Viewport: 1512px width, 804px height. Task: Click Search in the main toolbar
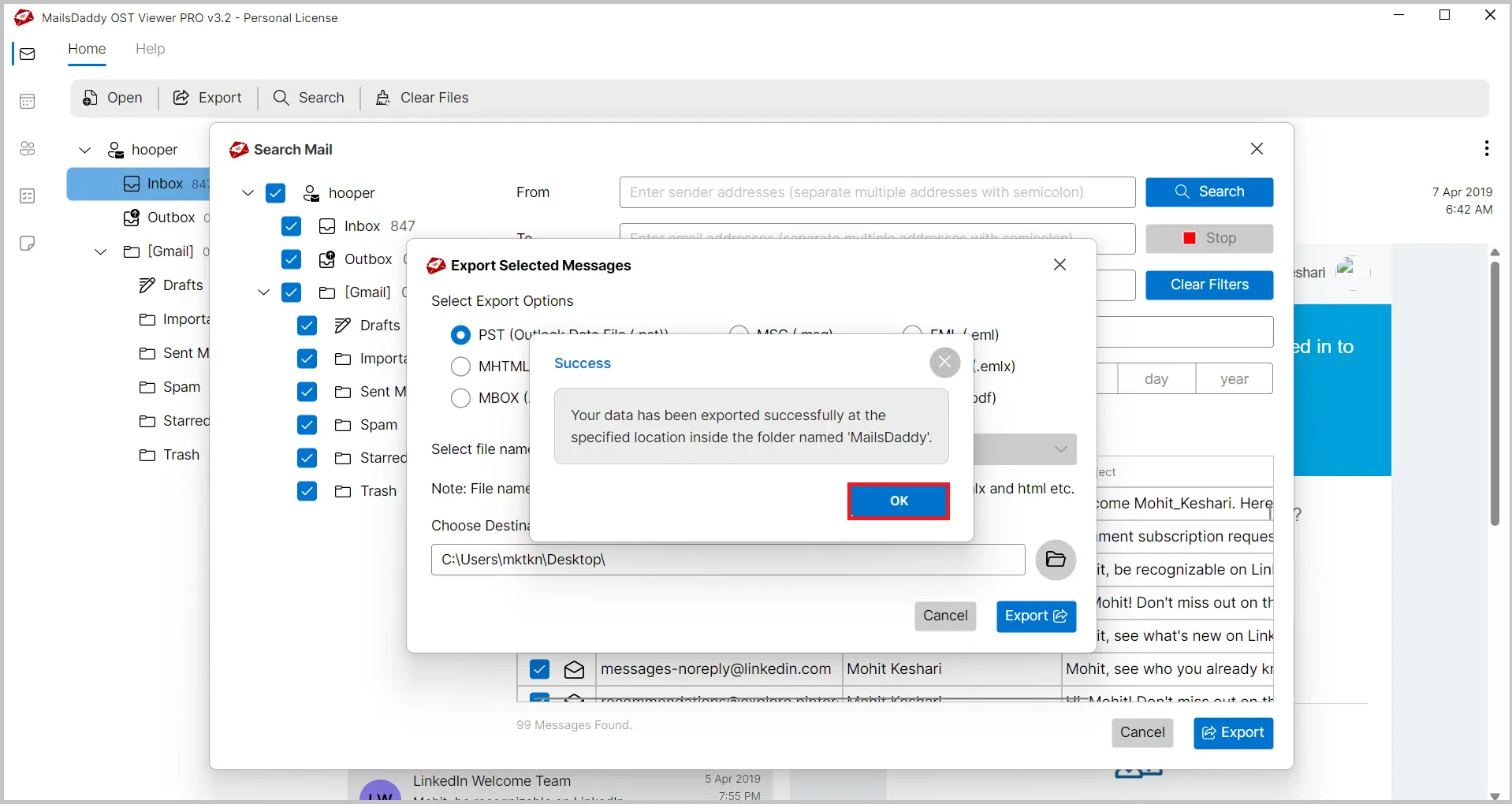pyautogui.click(x=308, y=98)
